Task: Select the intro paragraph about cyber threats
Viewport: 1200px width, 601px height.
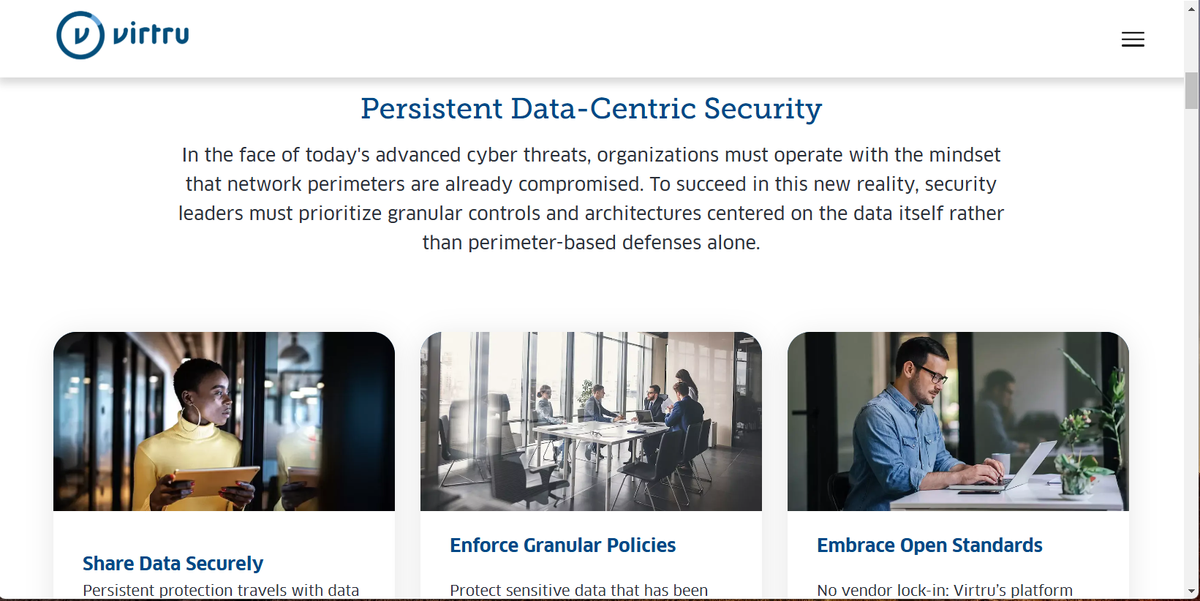Action: coord(592,198)
